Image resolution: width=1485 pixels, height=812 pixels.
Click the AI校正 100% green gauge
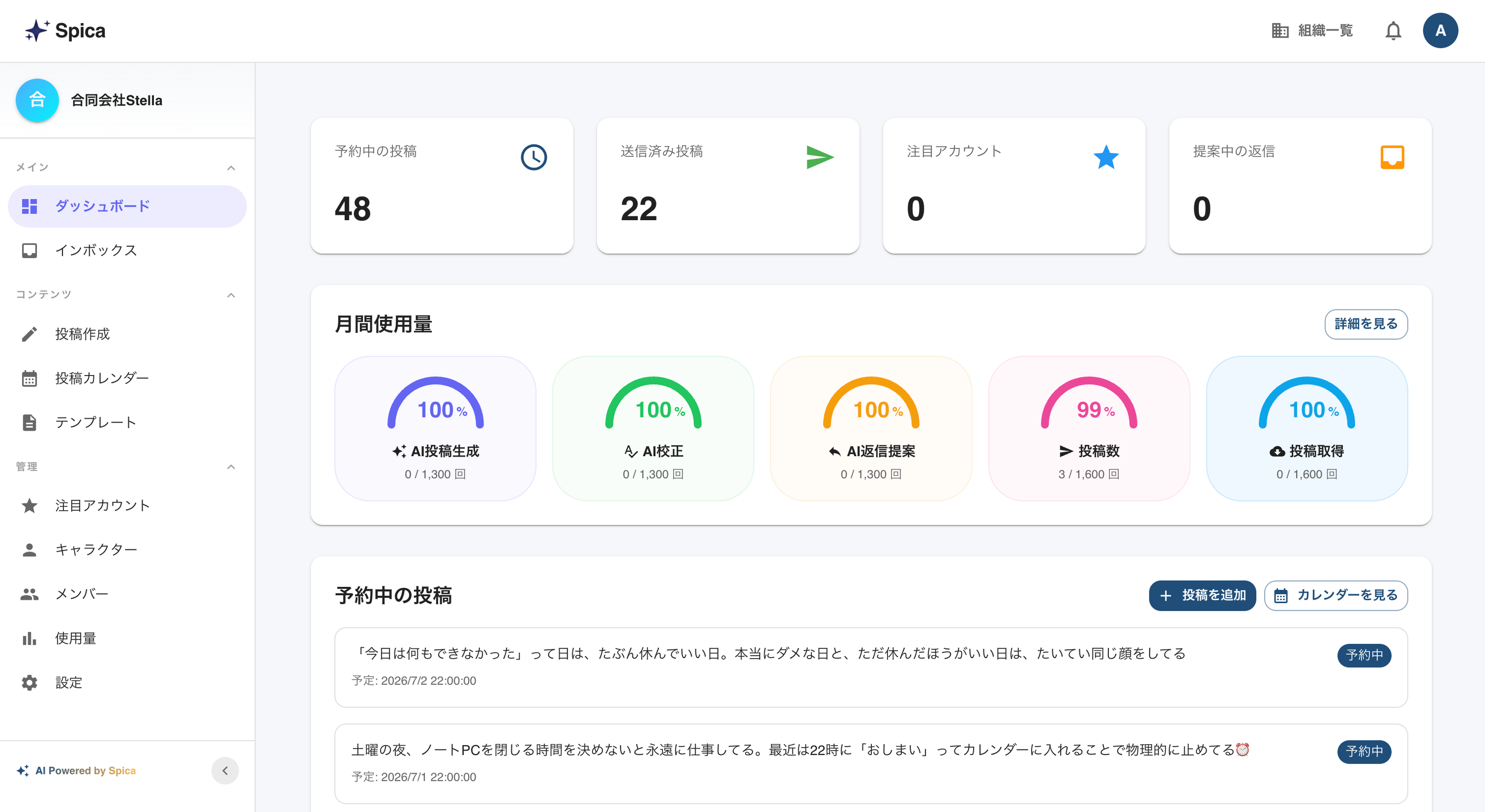[653, 402]
